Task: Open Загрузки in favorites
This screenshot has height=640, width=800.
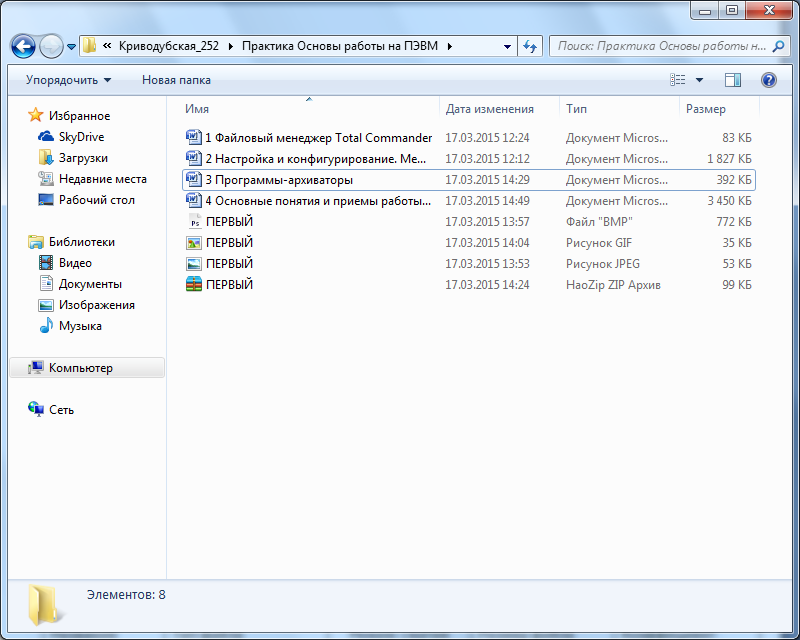Action: point(83,158)
